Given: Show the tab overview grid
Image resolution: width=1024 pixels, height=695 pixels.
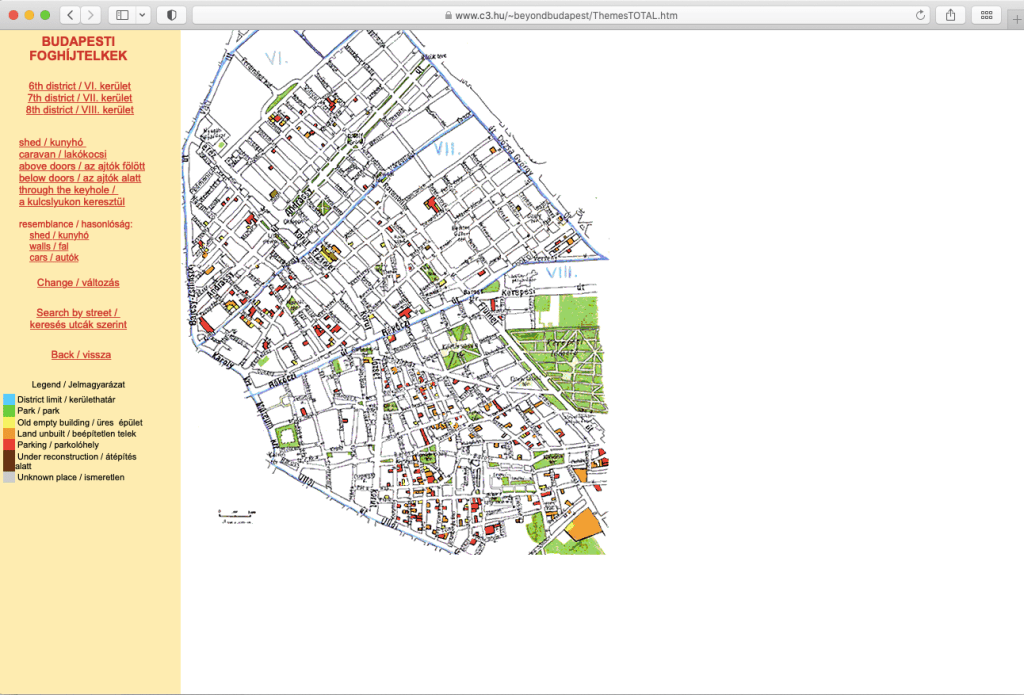Looking at the screenshot, I should coord(986,15).
